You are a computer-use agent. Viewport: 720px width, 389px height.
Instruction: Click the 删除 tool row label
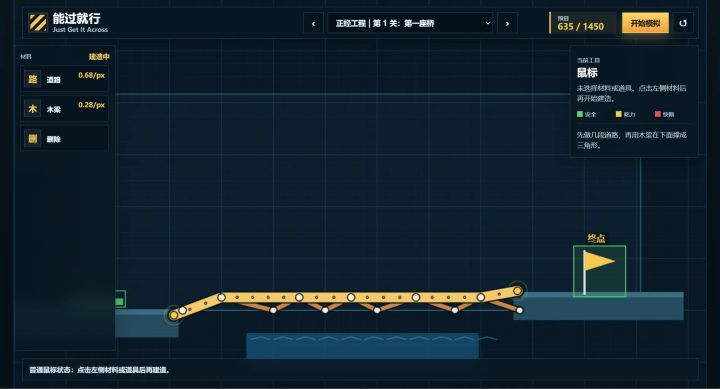pyautogui.click(x=54, y=140)
